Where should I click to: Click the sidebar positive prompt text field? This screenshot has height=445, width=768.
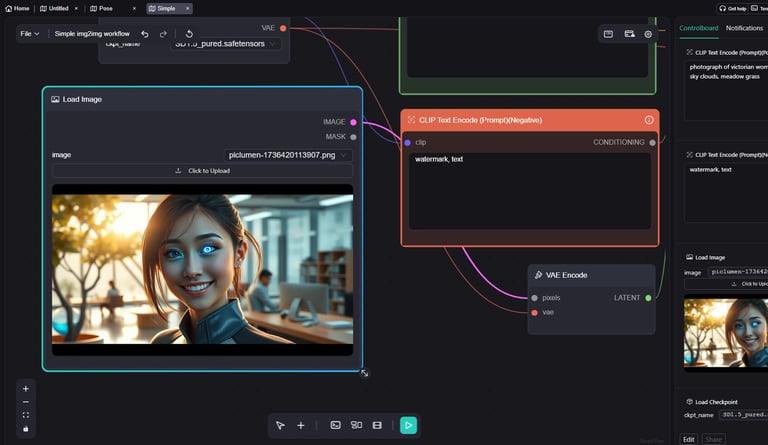[726, 91]
